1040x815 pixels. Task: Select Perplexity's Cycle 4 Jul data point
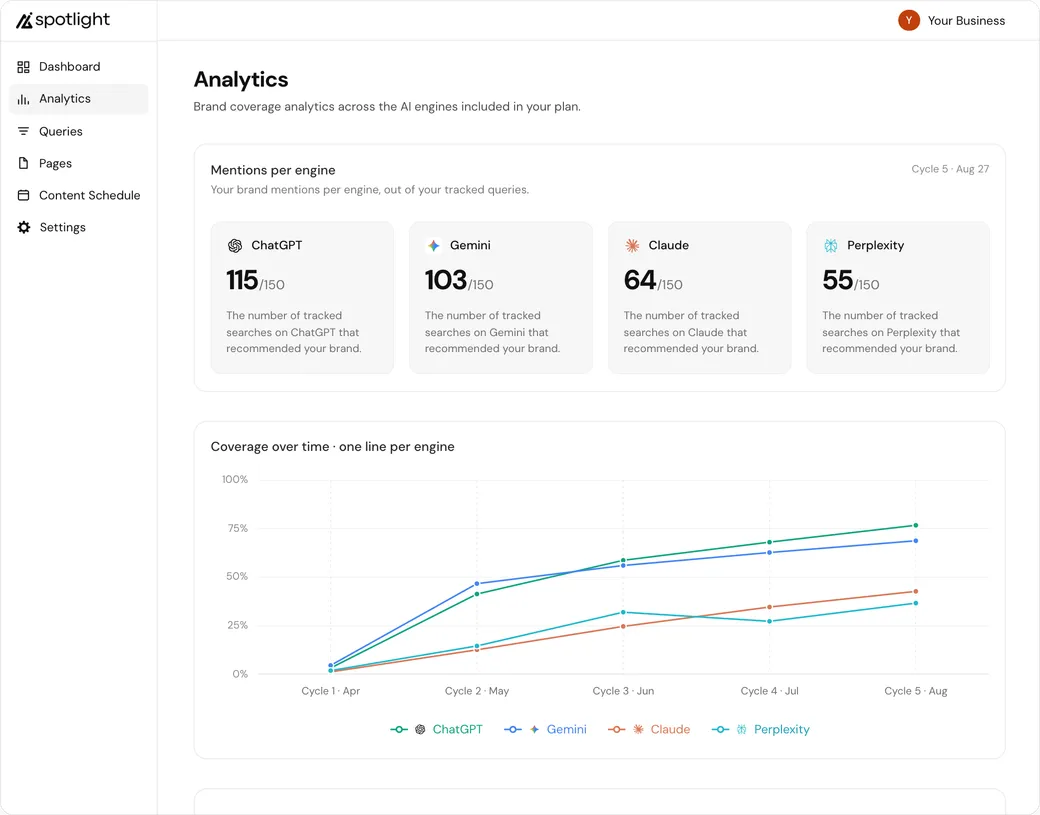point(769,621)
